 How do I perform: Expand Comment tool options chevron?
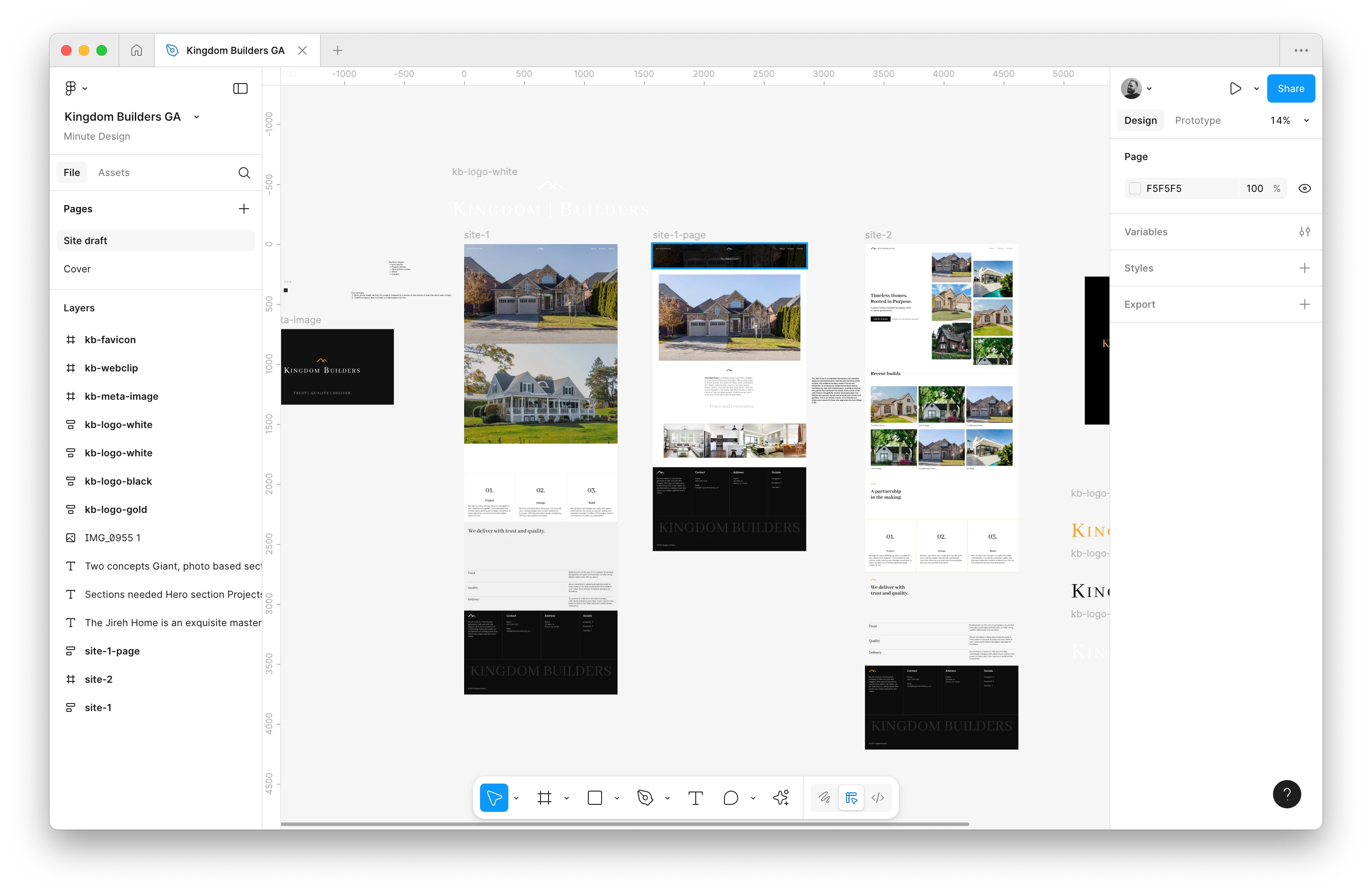point(753,798)
